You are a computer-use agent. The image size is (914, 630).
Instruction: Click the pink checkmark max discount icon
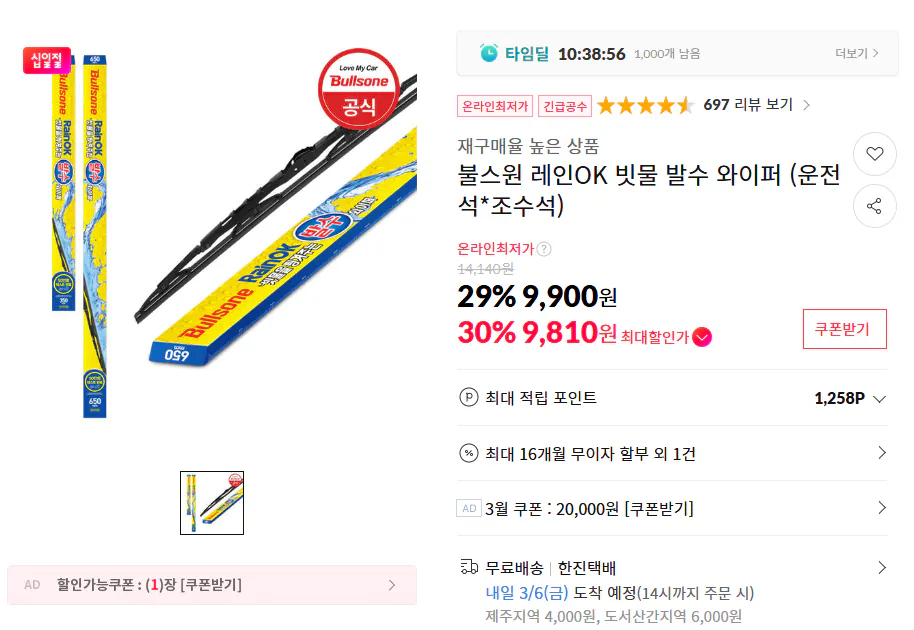coord(702,337)
